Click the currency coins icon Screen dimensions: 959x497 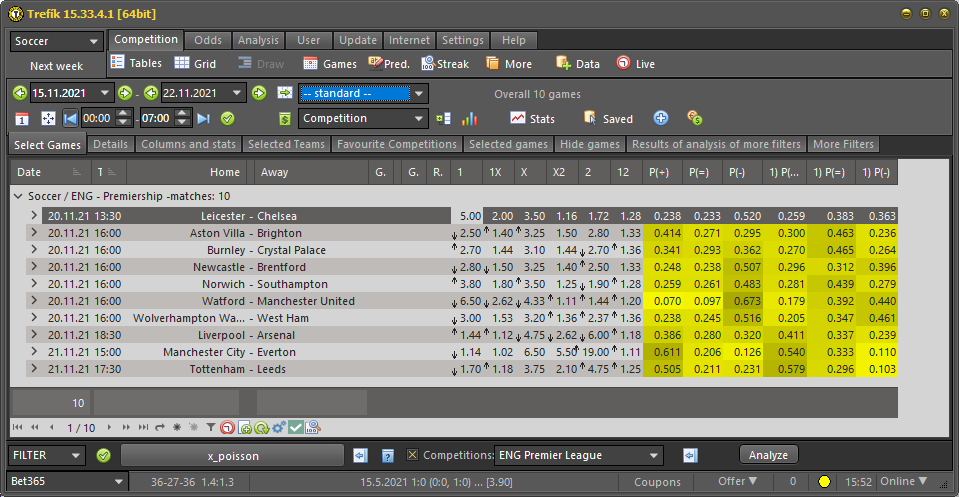695,118
